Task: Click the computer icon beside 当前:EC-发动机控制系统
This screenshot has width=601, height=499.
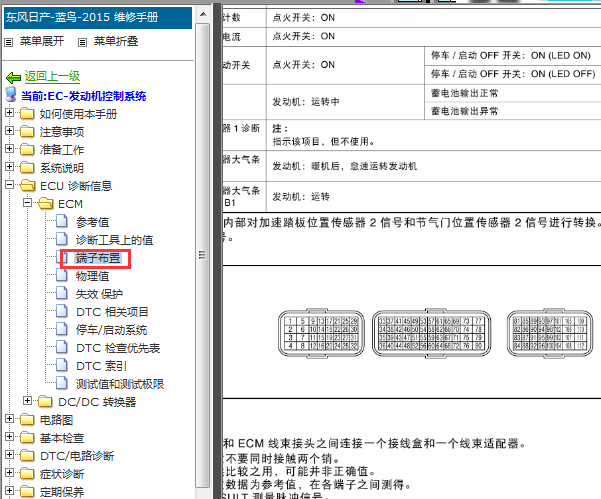Action: [11, 95]
